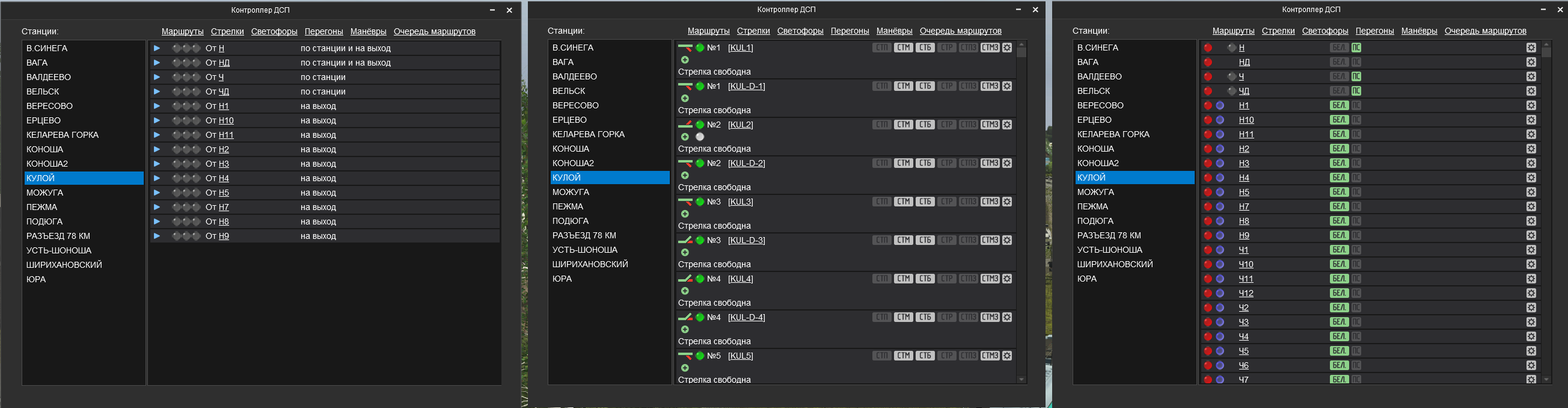
Task: Click green plus icon under switch KUL-D-1
Action: click(x=685, y=99)
